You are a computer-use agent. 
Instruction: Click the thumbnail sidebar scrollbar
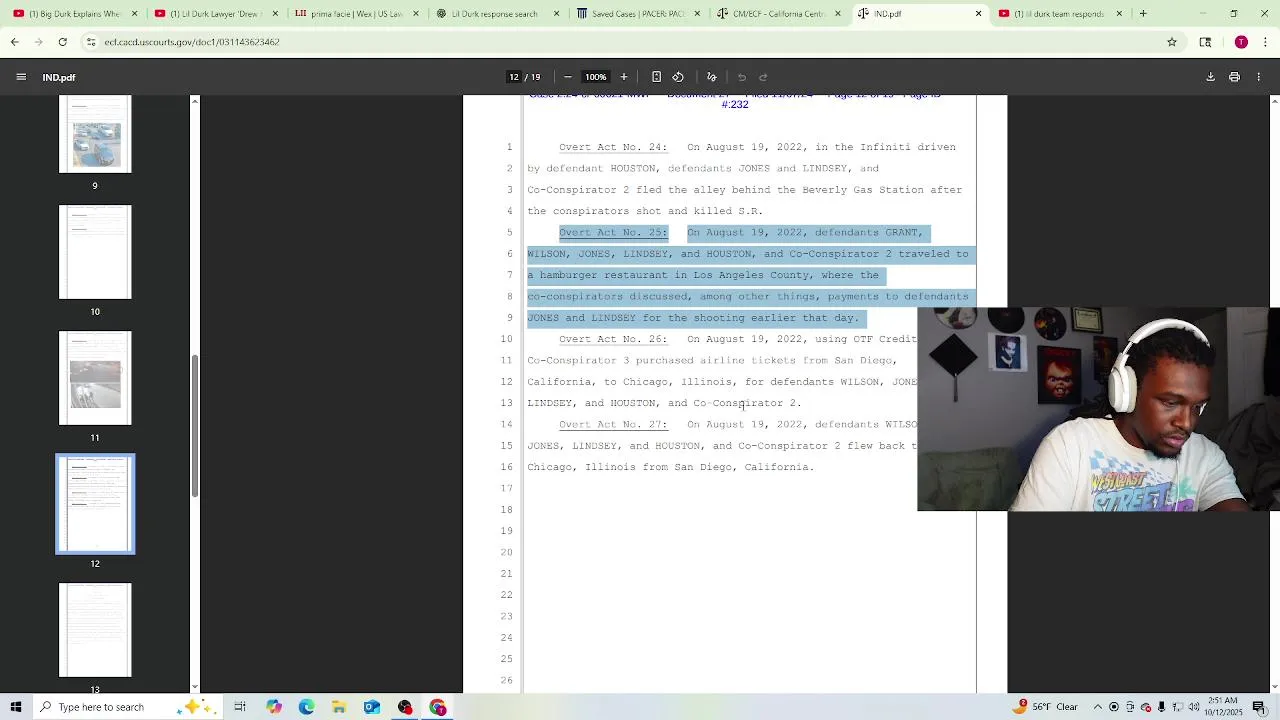point(195,425)
